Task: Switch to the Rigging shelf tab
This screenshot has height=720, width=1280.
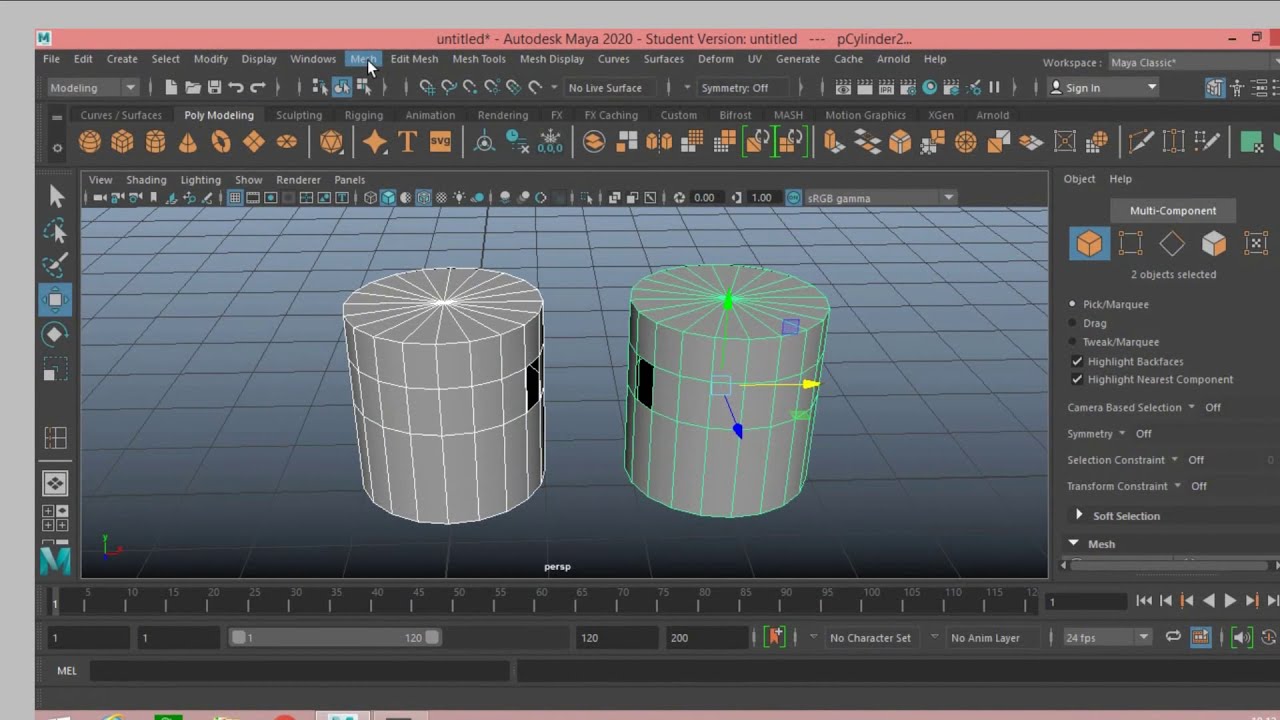Action: coord(364,115)
